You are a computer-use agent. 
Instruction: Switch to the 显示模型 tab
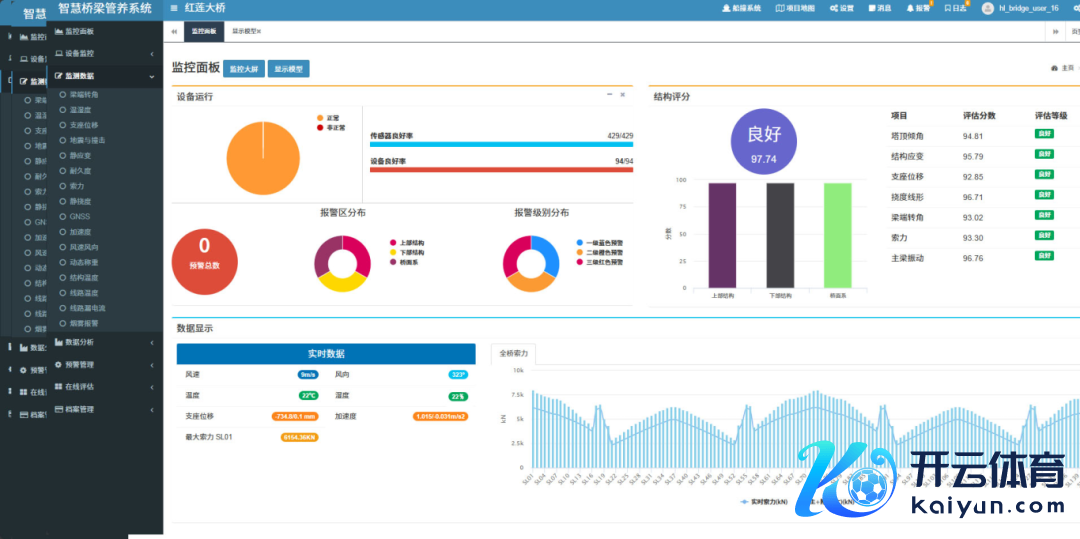click(246, 32)
